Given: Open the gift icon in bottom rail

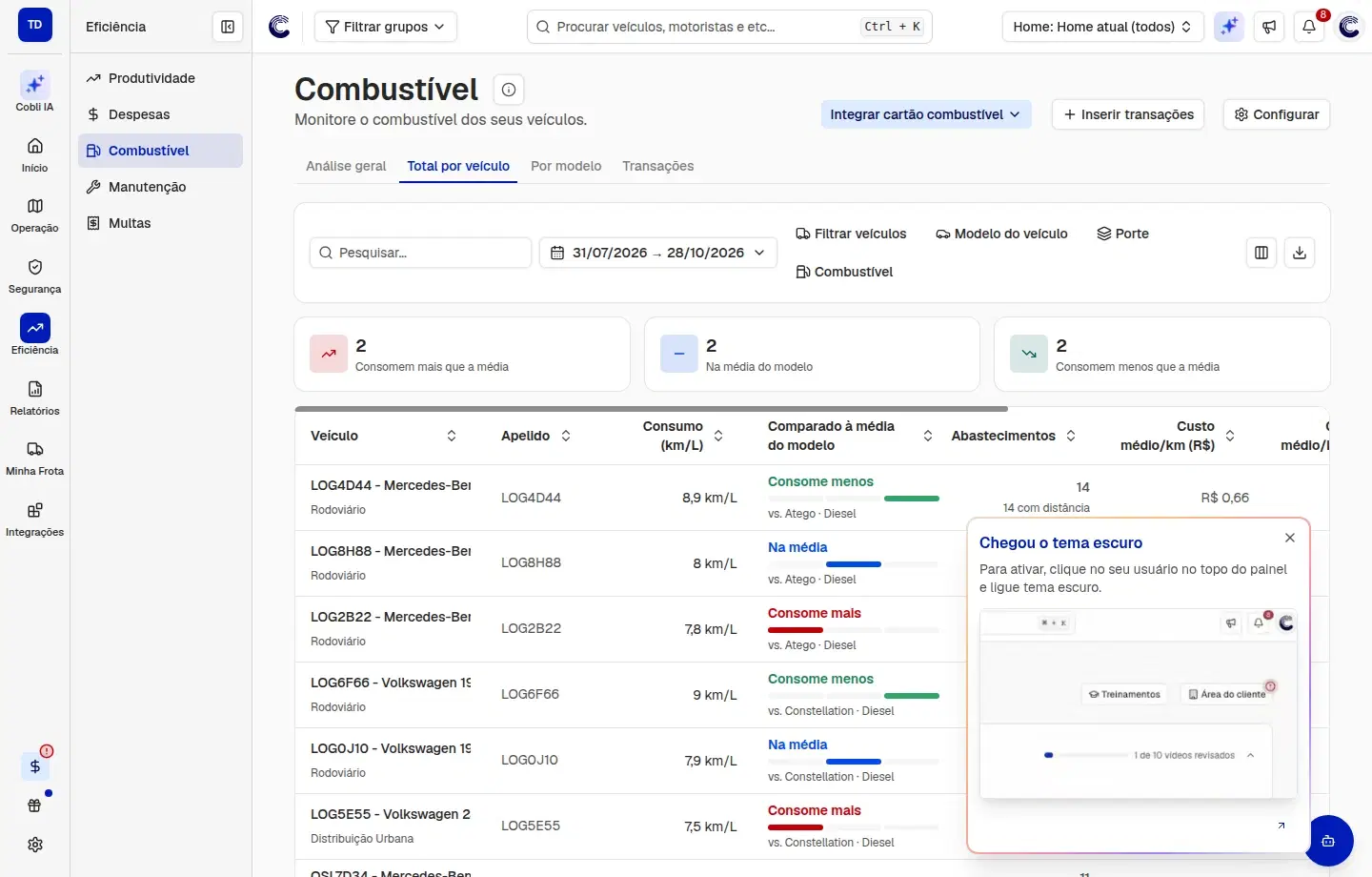Looking at the screenshot, I should [35, 806].
